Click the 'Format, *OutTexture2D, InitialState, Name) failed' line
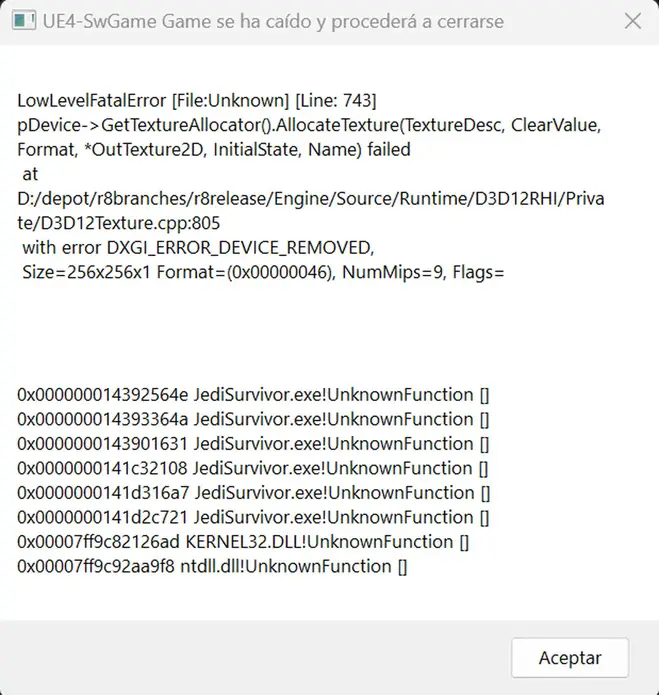 pos(214,150)
